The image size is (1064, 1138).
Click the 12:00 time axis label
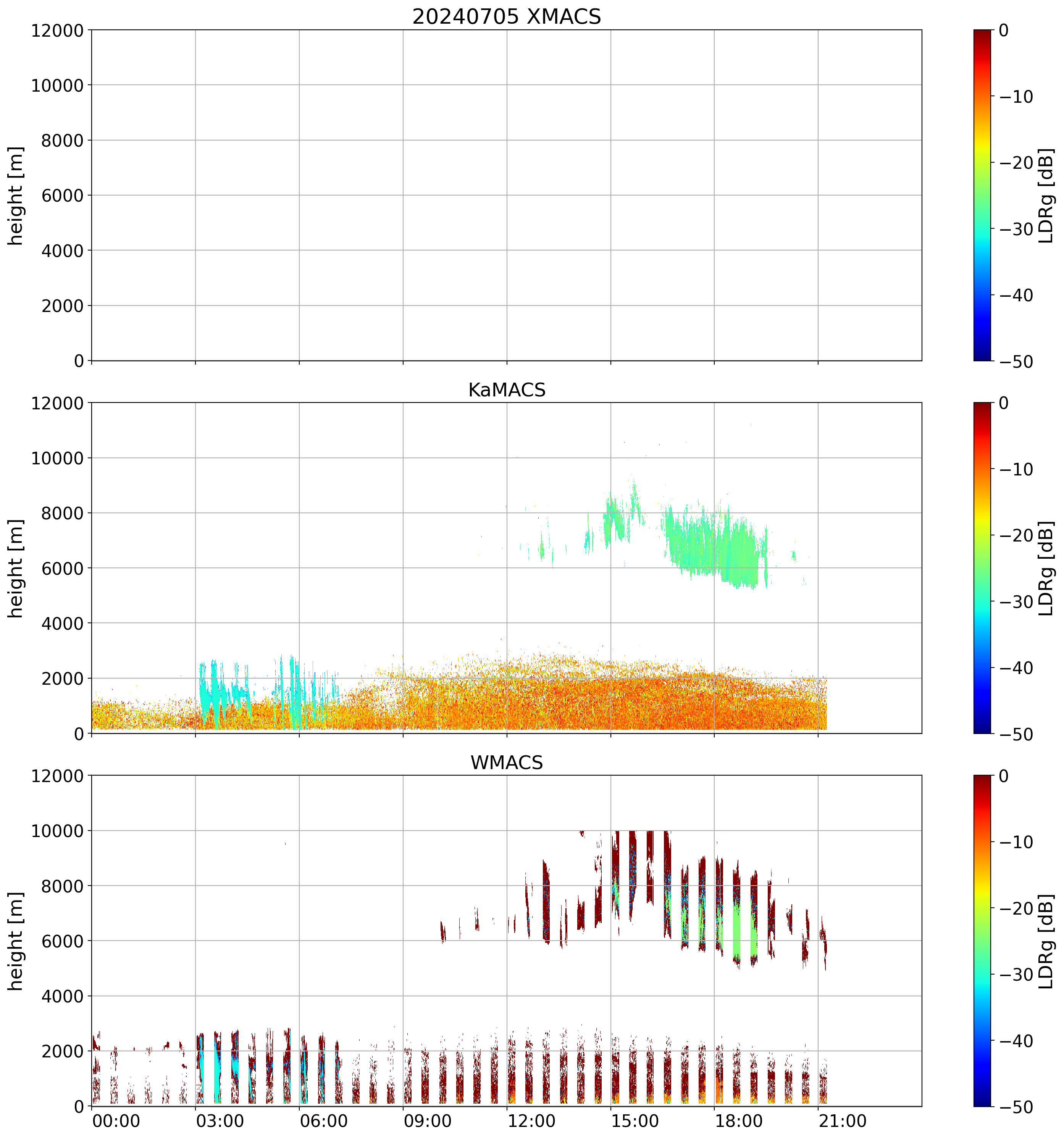pos(531,1121)
